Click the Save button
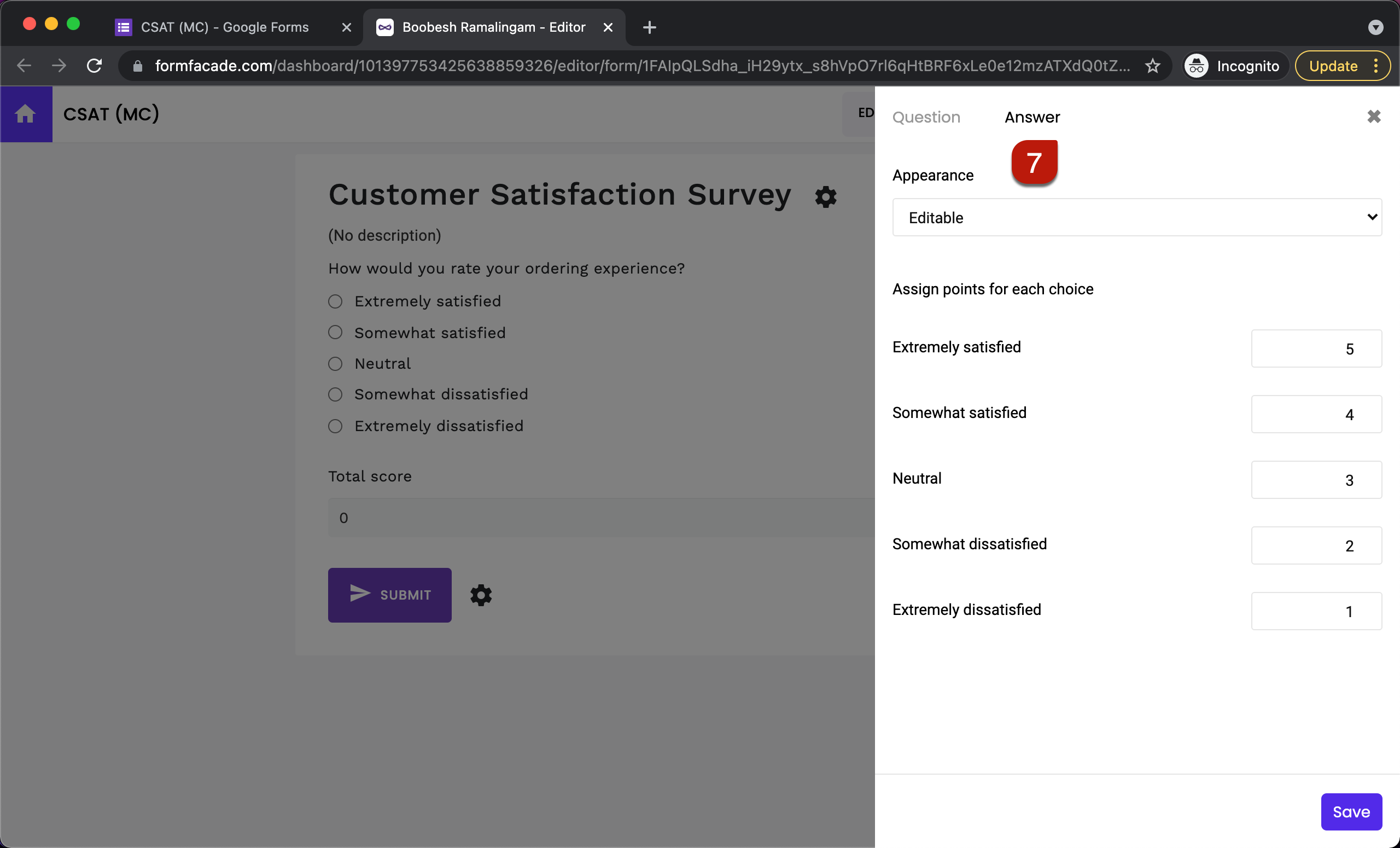Viewport: 1400px width, 848px height. point(1351,812)
